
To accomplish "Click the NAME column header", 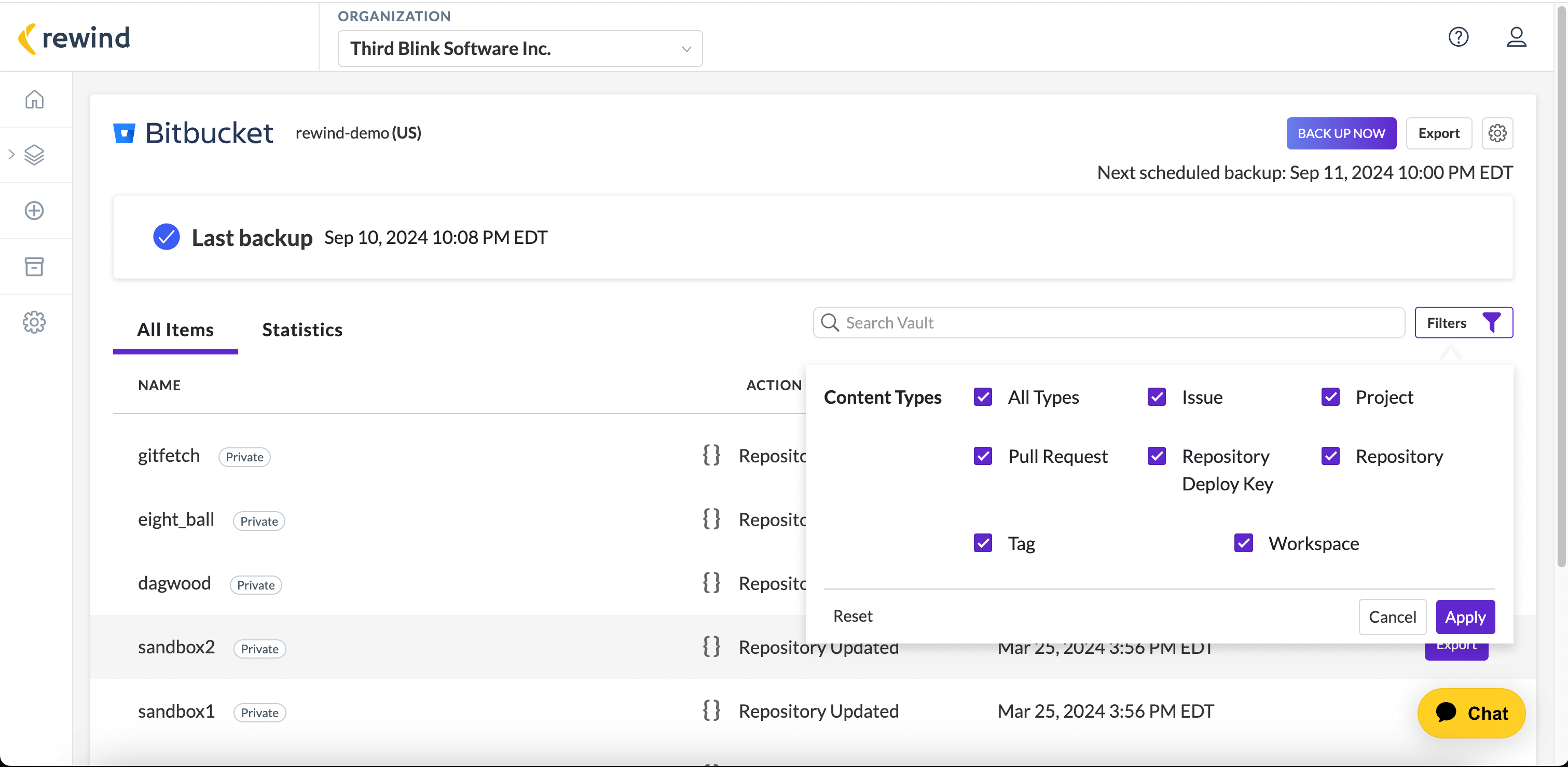I will (159, 386).
